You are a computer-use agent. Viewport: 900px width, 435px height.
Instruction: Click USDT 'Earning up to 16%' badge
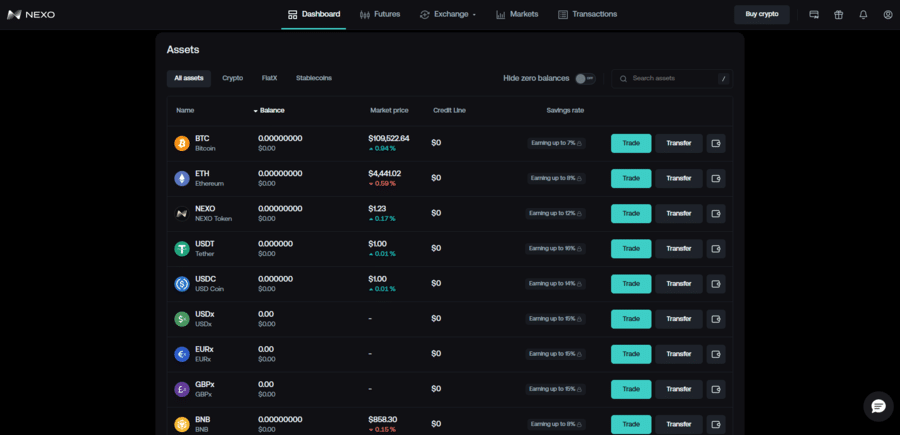pos(555,248)
